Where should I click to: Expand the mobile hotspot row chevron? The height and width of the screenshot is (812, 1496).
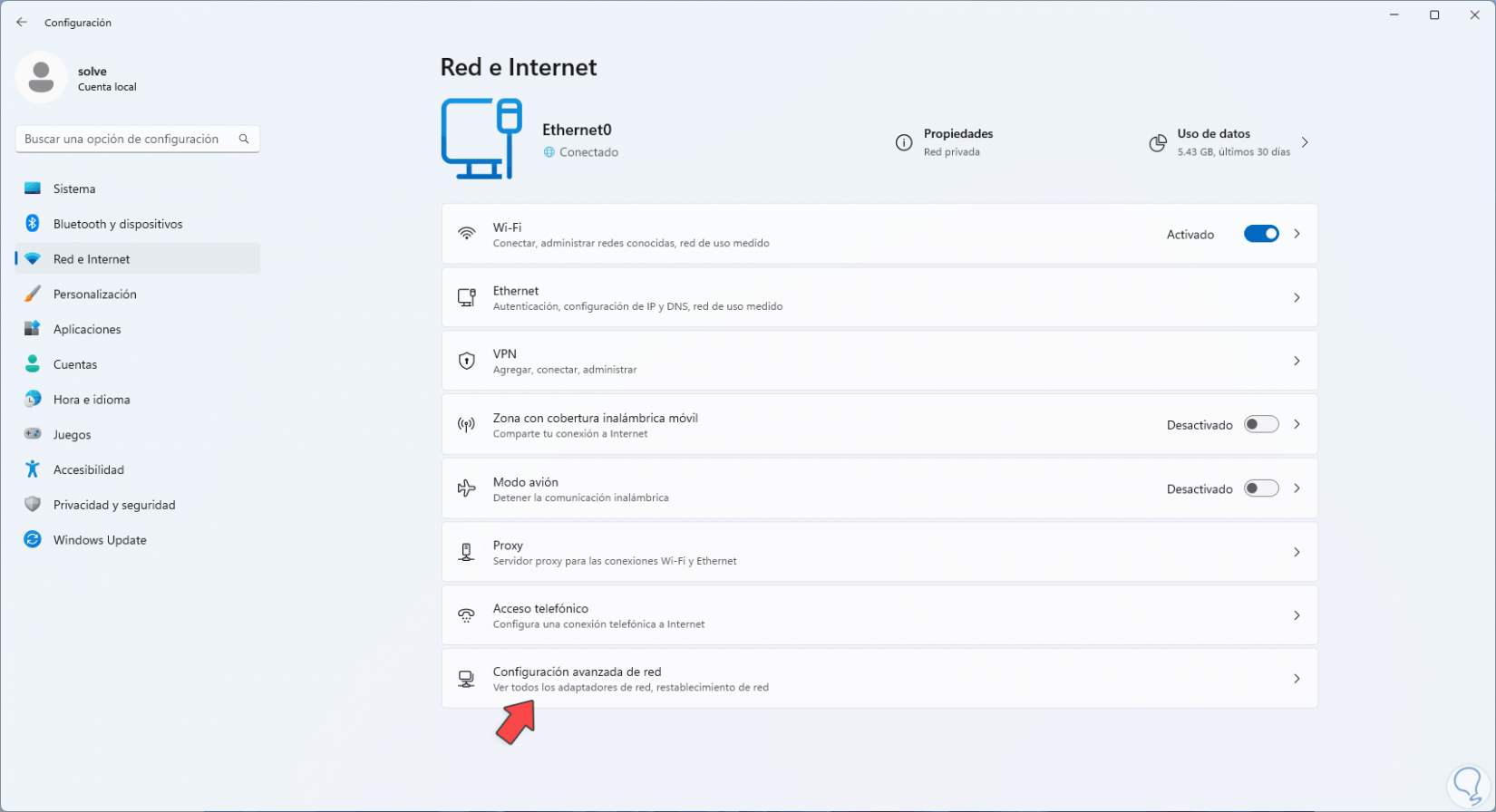tap(1297, 424)
